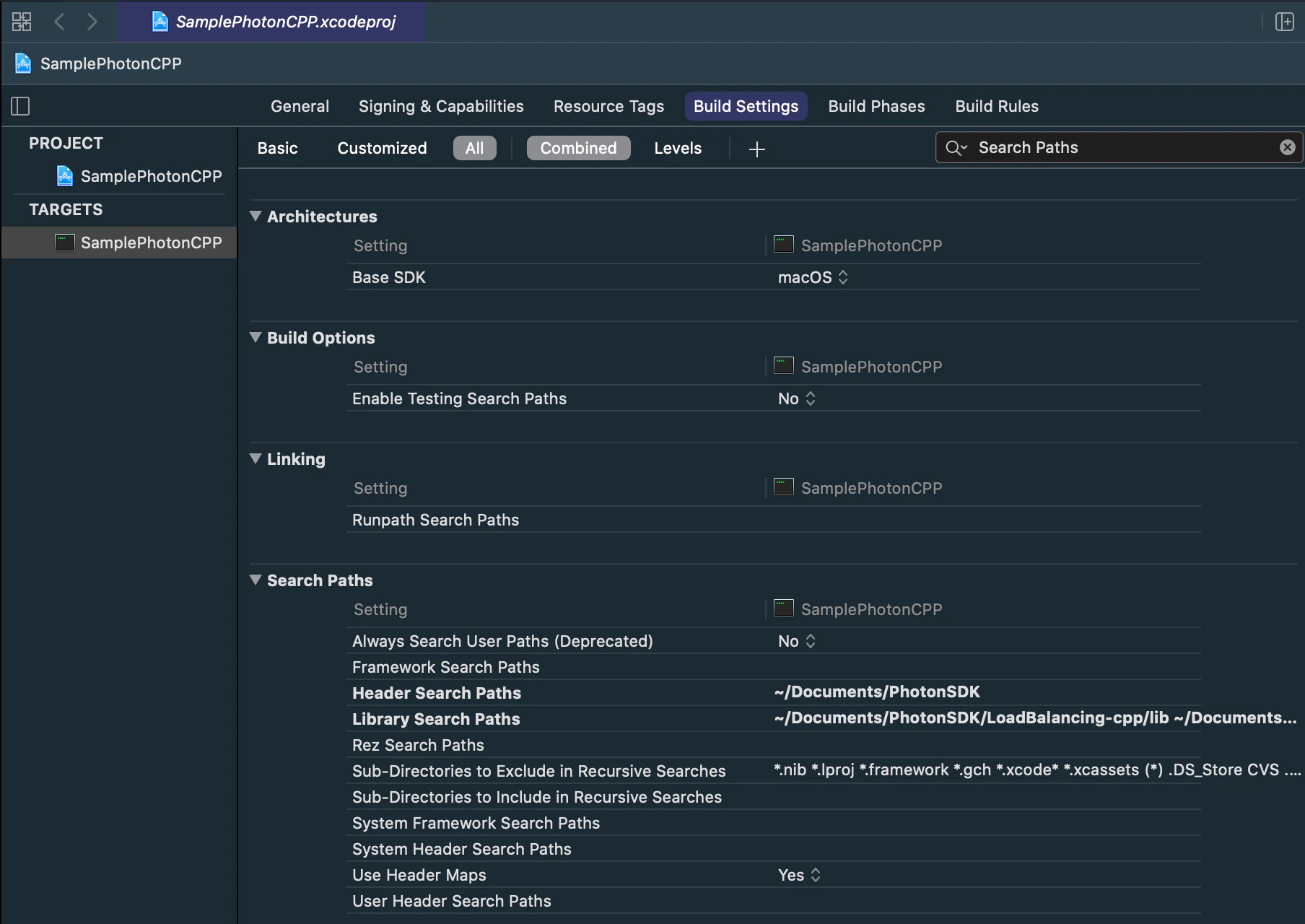Open Build Rules tab

997,106
